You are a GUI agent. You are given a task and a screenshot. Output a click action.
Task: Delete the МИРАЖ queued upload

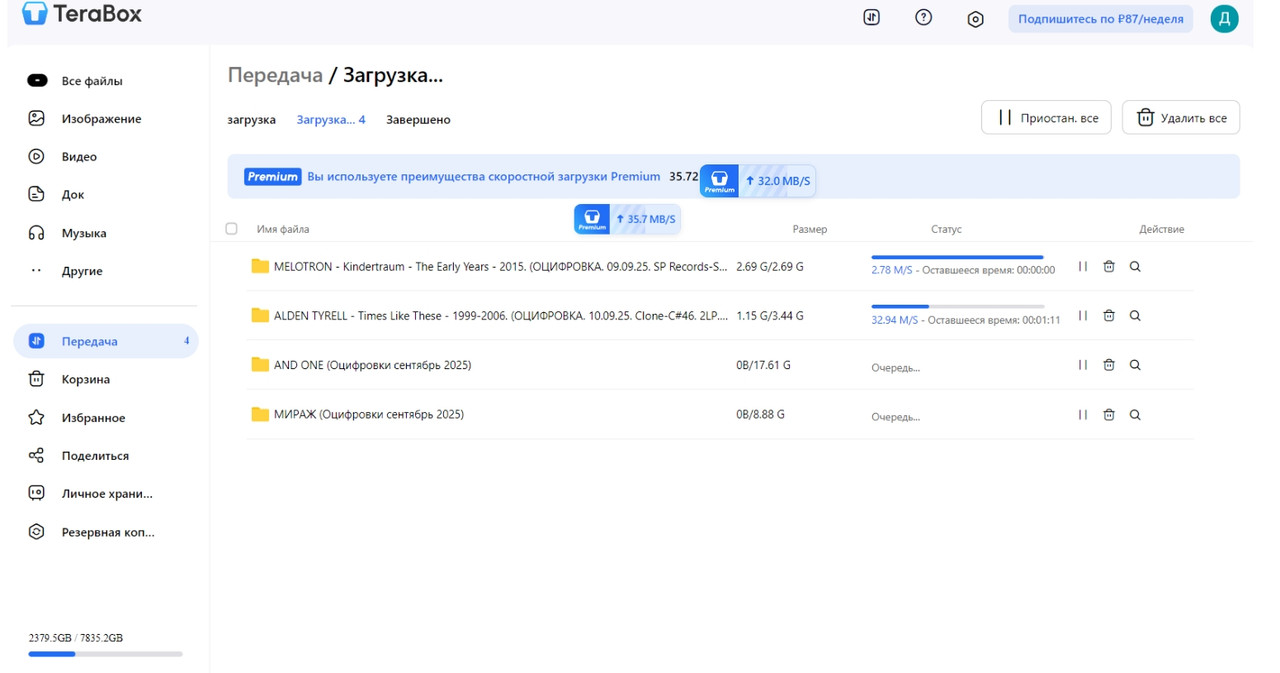1109,415
